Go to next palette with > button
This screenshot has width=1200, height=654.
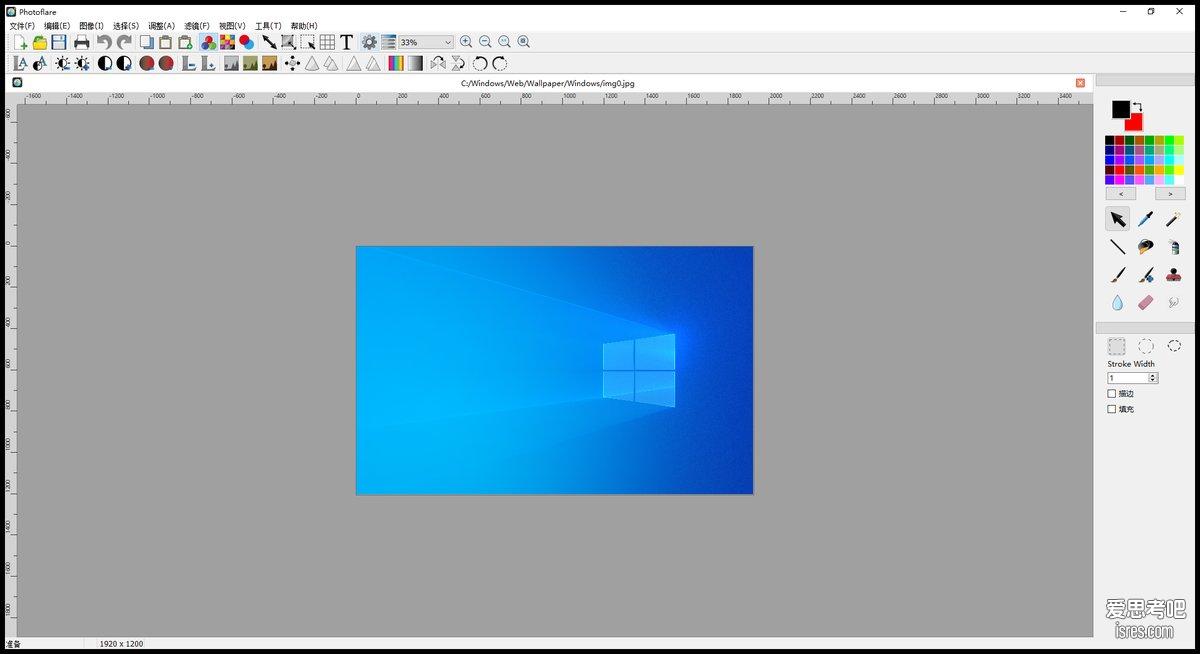pos(1170,194)
